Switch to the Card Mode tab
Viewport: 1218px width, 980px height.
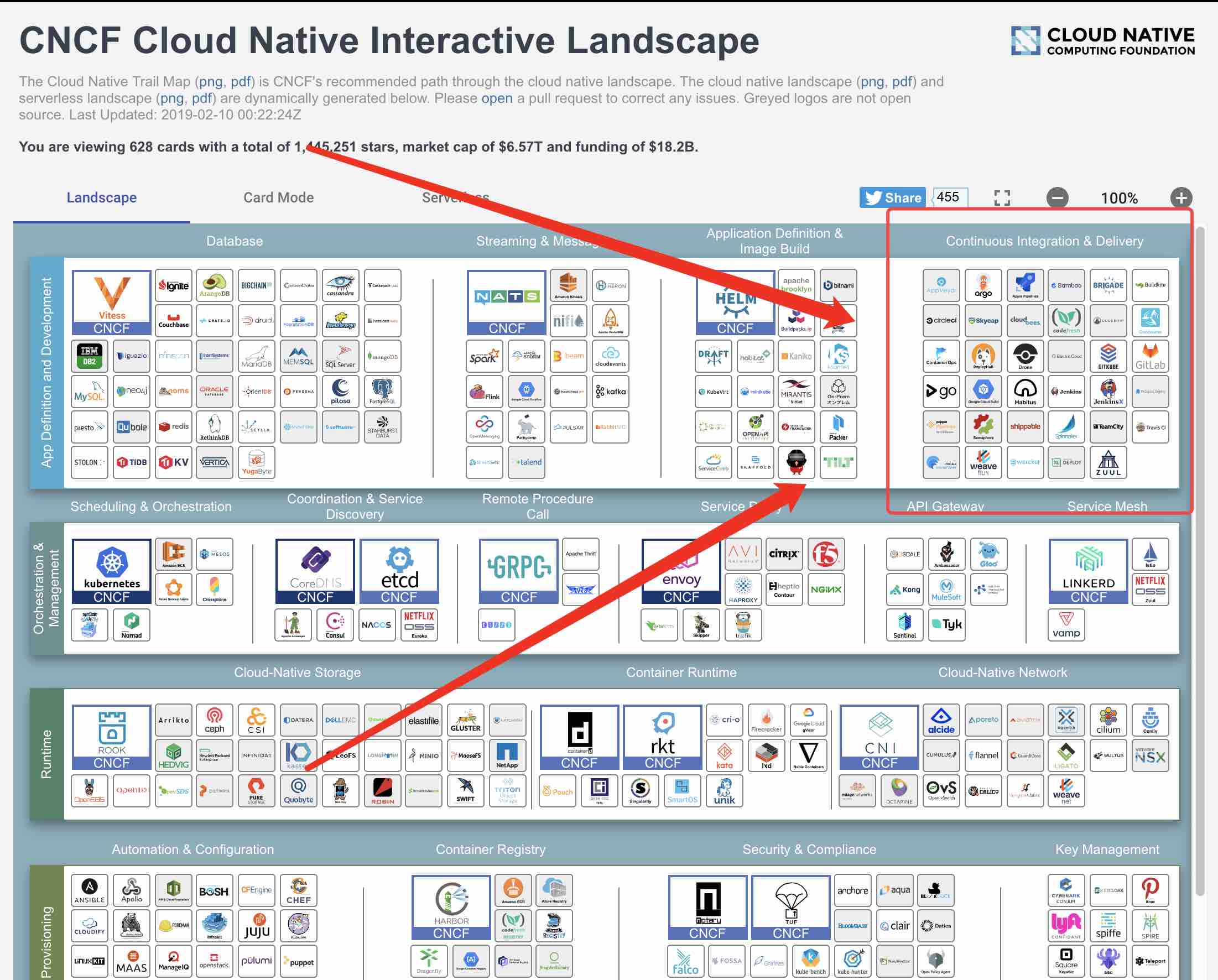click(x=278, y=197)
